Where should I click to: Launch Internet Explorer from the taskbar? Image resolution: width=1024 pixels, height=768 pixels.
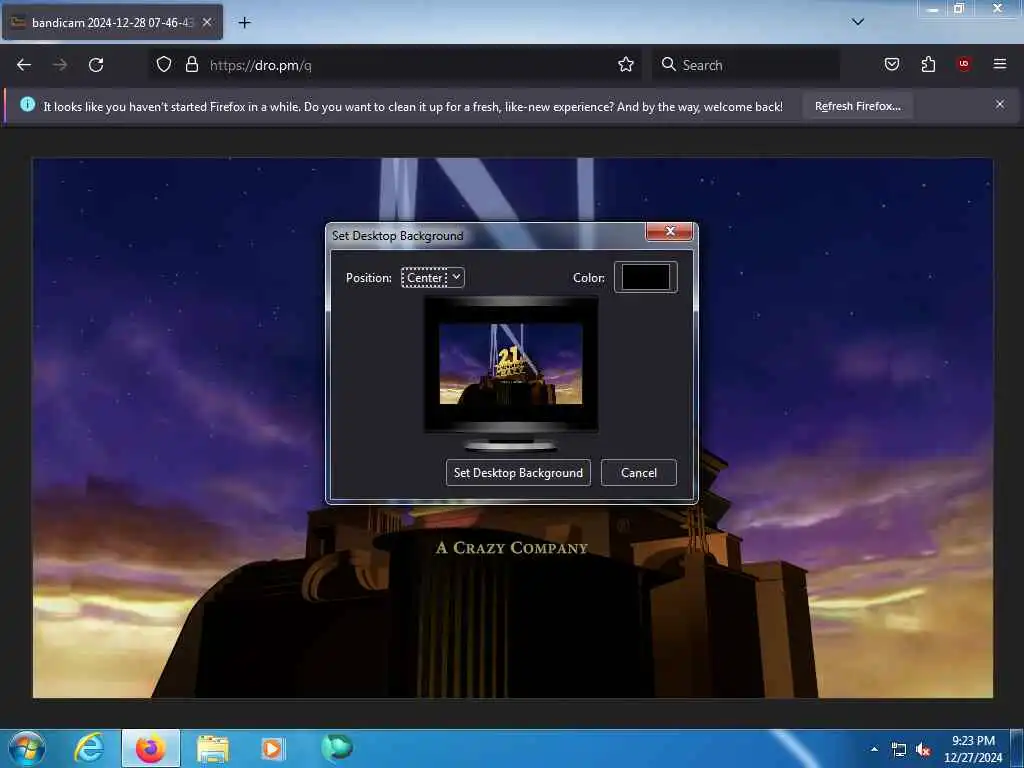tap(89, 748)
